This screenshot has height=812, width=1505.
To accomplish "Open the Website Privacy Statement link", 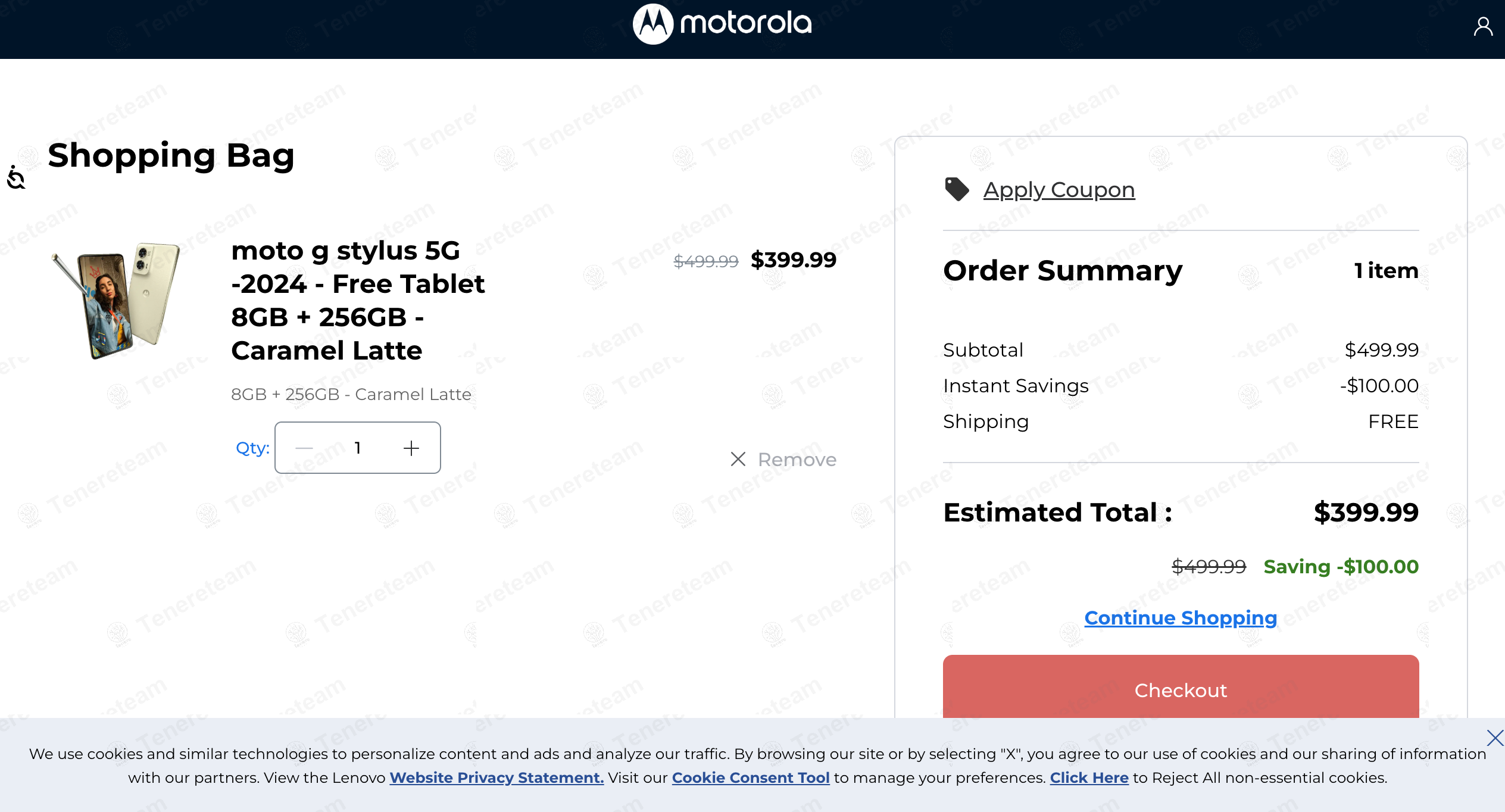I will click(497, 777).
